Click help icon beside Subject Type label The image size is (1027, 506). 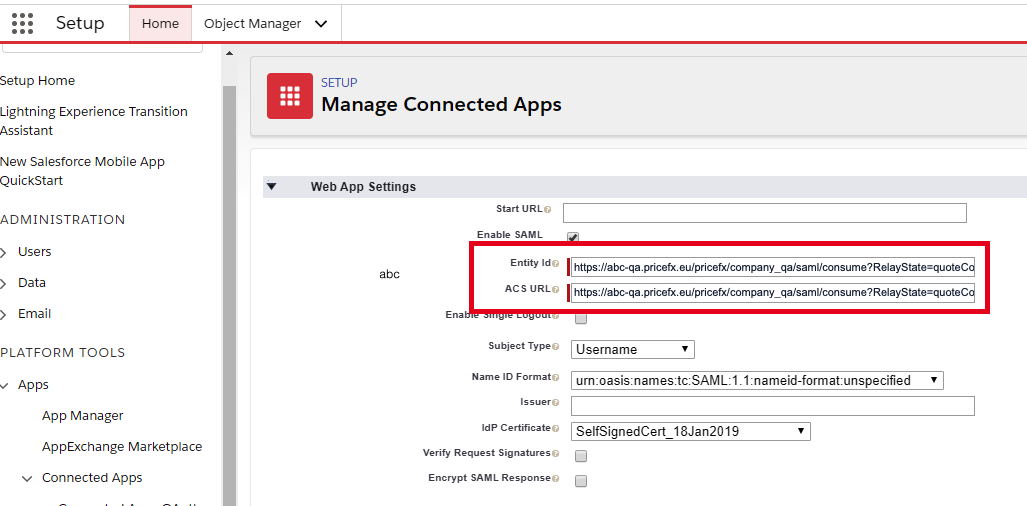[x=556, y=347]
